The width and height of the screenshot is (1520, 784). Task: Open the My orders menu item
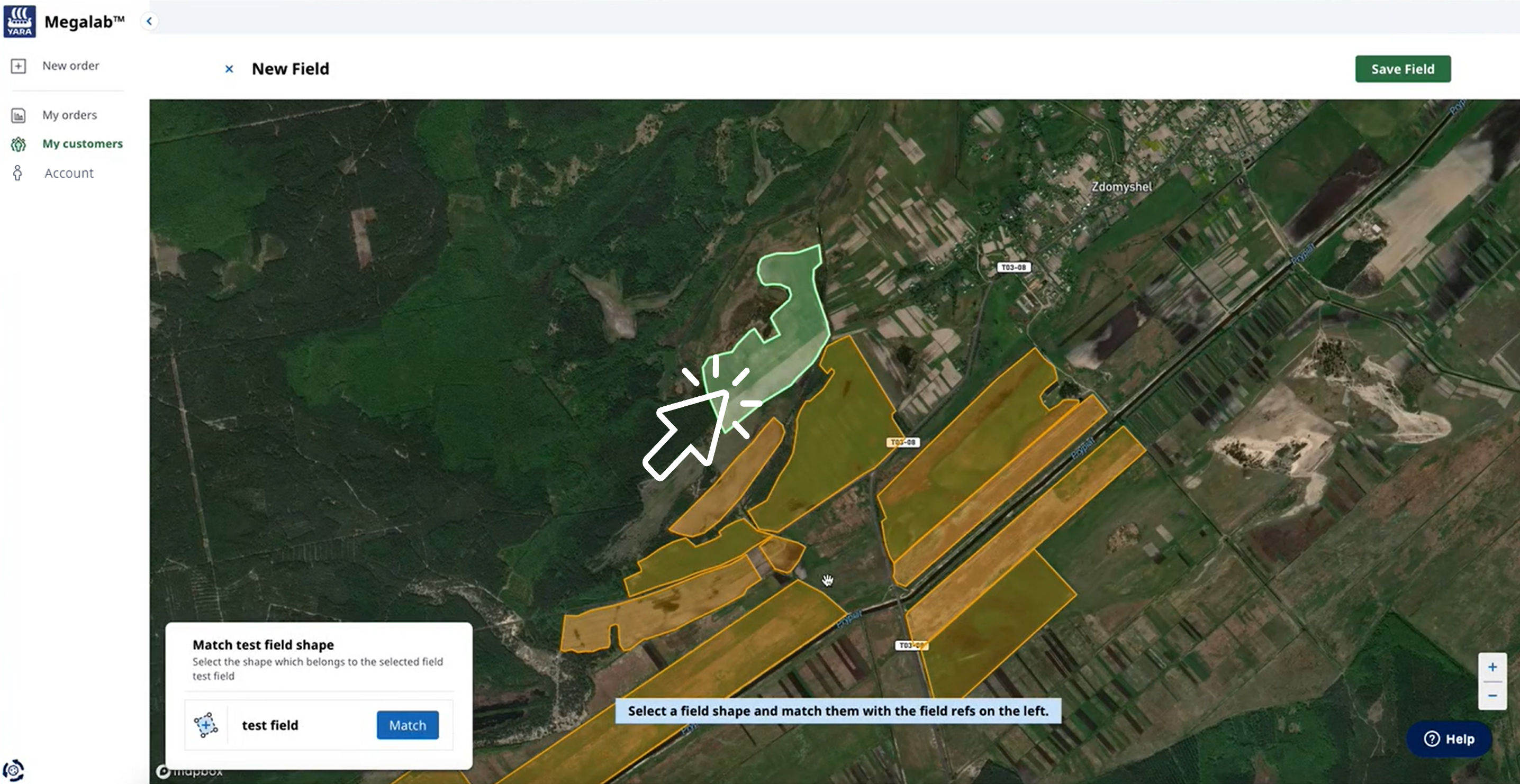[70, 115]
